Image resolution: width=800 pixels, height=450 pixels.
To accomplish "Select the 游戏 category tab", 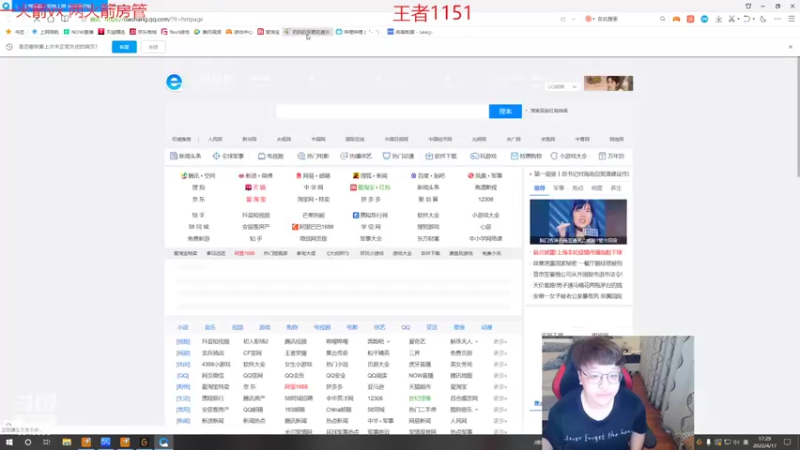I will pos(265,328).
